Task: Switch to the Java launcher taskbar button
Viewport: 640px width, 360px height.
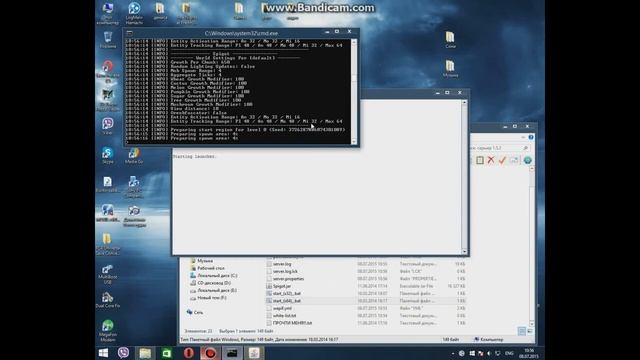Action: coord(253,353)
